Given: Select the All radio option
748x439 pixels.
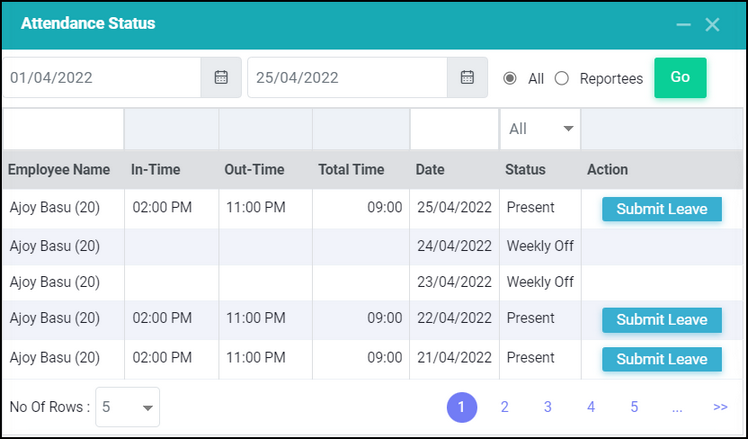Looking at the screenshot, I should 509,78.
